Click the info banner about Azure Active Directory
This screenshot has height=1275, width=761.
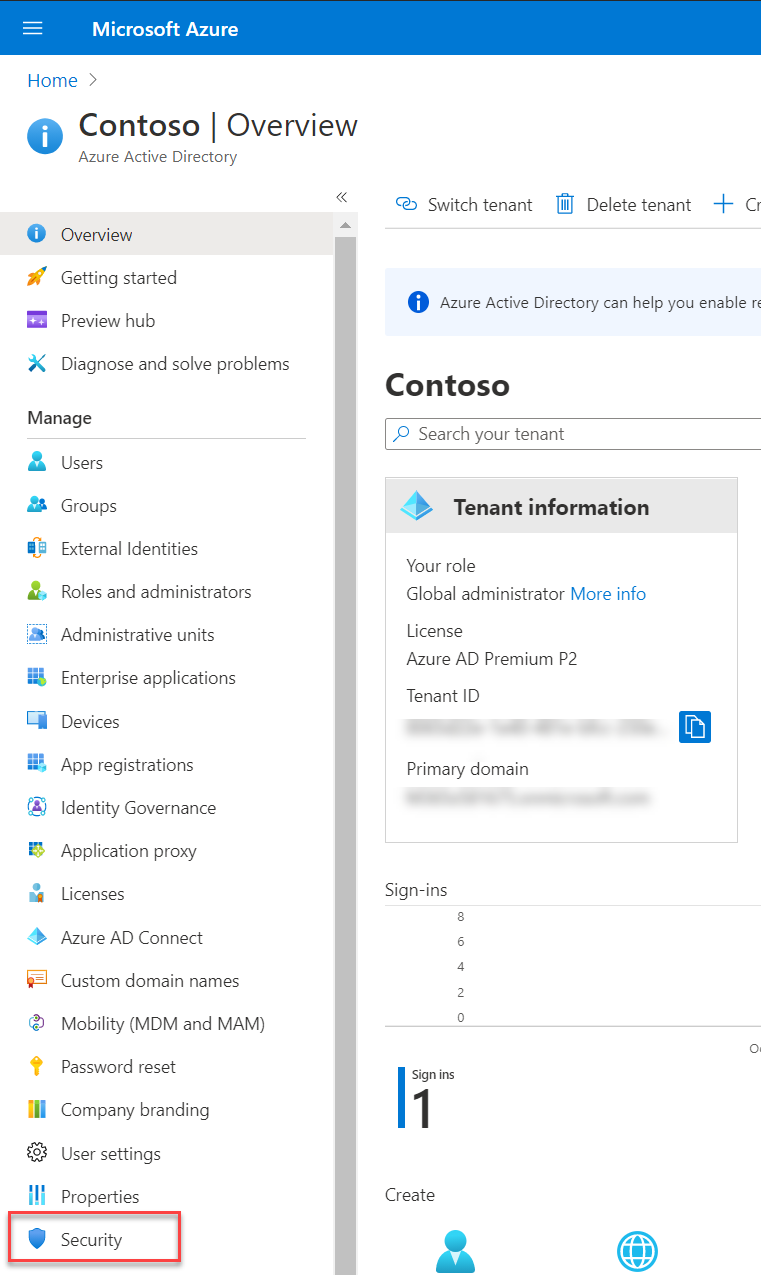pos(573,302)
